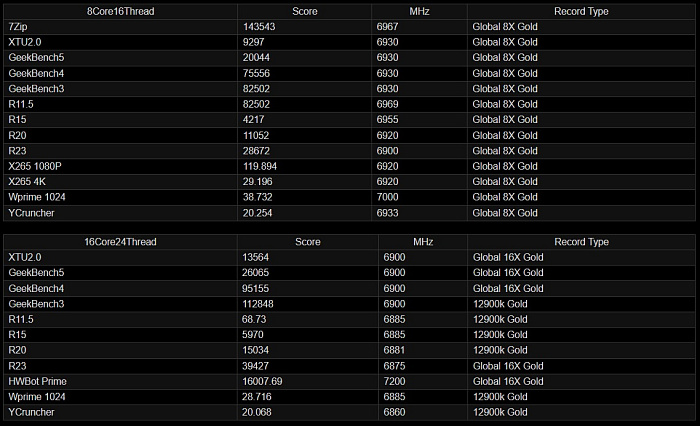Click YCruncher 6860 MHz cell
This screenshot has width=700, height=426.
point(394,413)
